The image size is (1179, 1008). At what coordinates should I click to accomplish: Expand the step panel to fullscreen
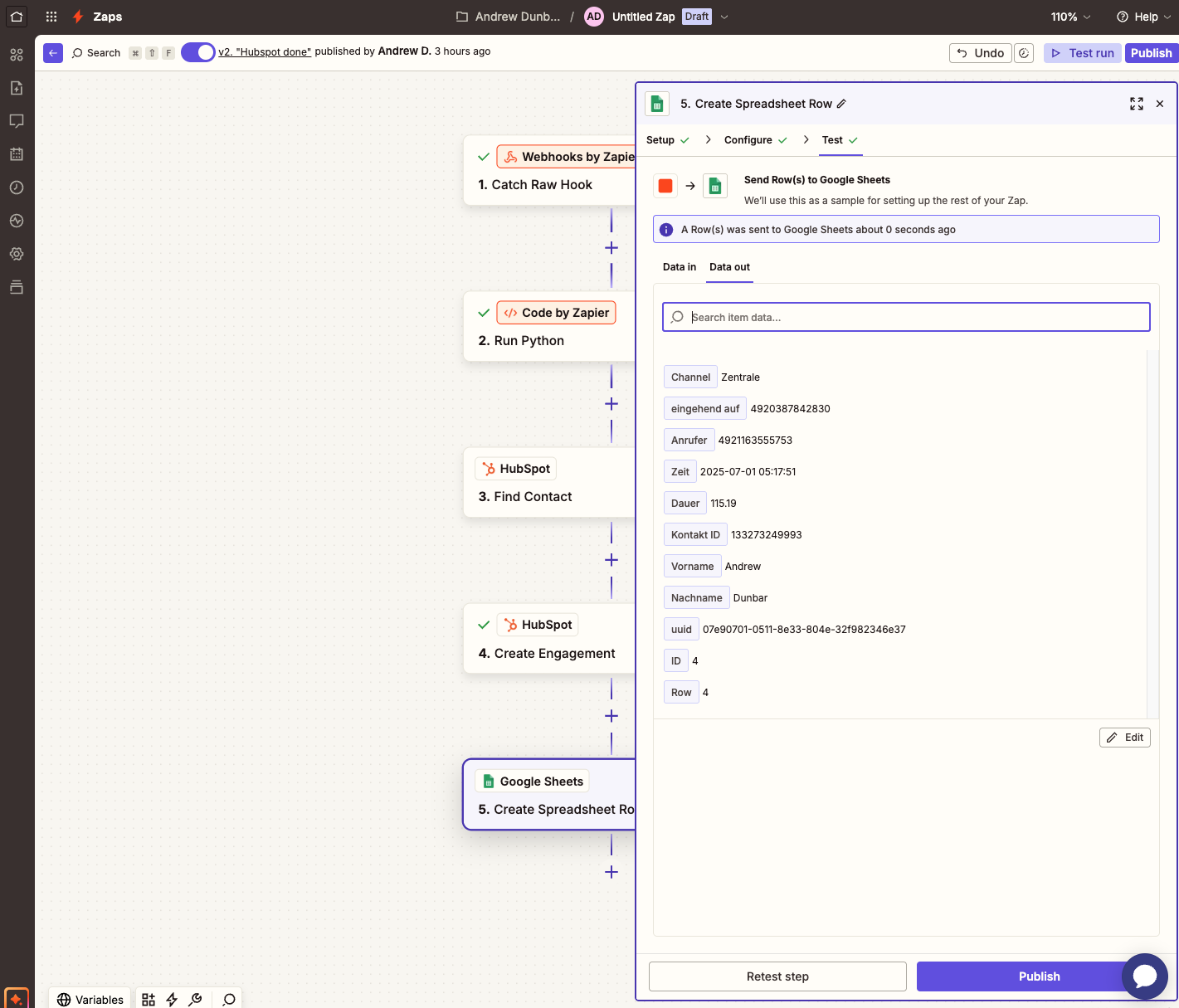click(1137, 104)
